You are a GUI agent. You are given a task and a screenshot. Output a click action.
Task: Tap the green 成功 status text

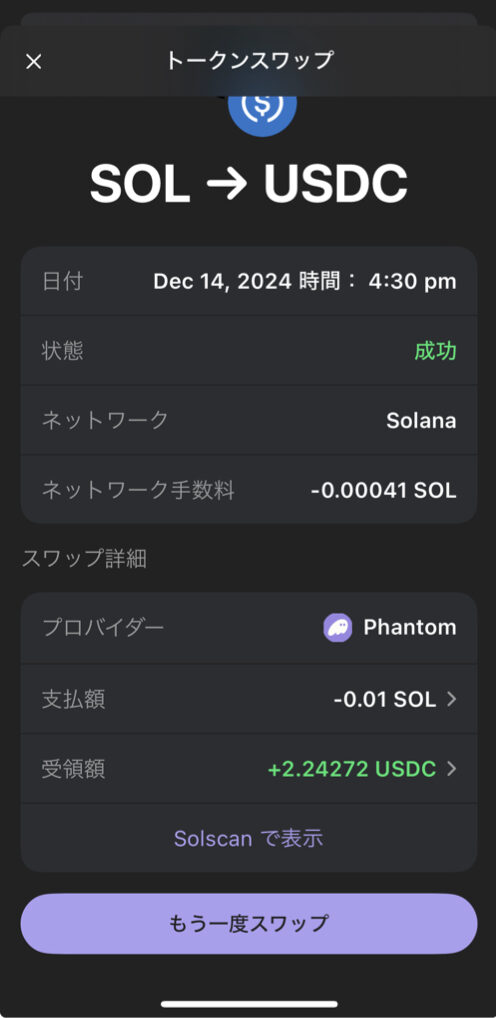(x=436, y=351)
